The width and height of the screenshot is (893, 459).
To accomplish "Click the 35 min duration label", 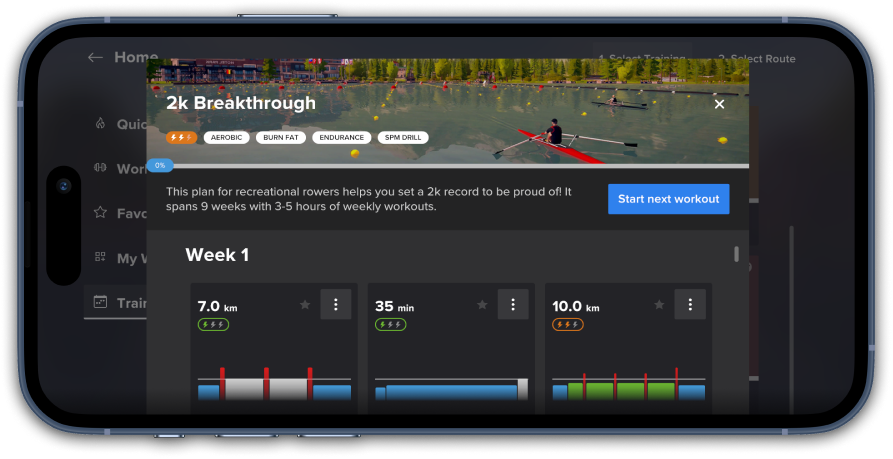I will tap(395, 306).
